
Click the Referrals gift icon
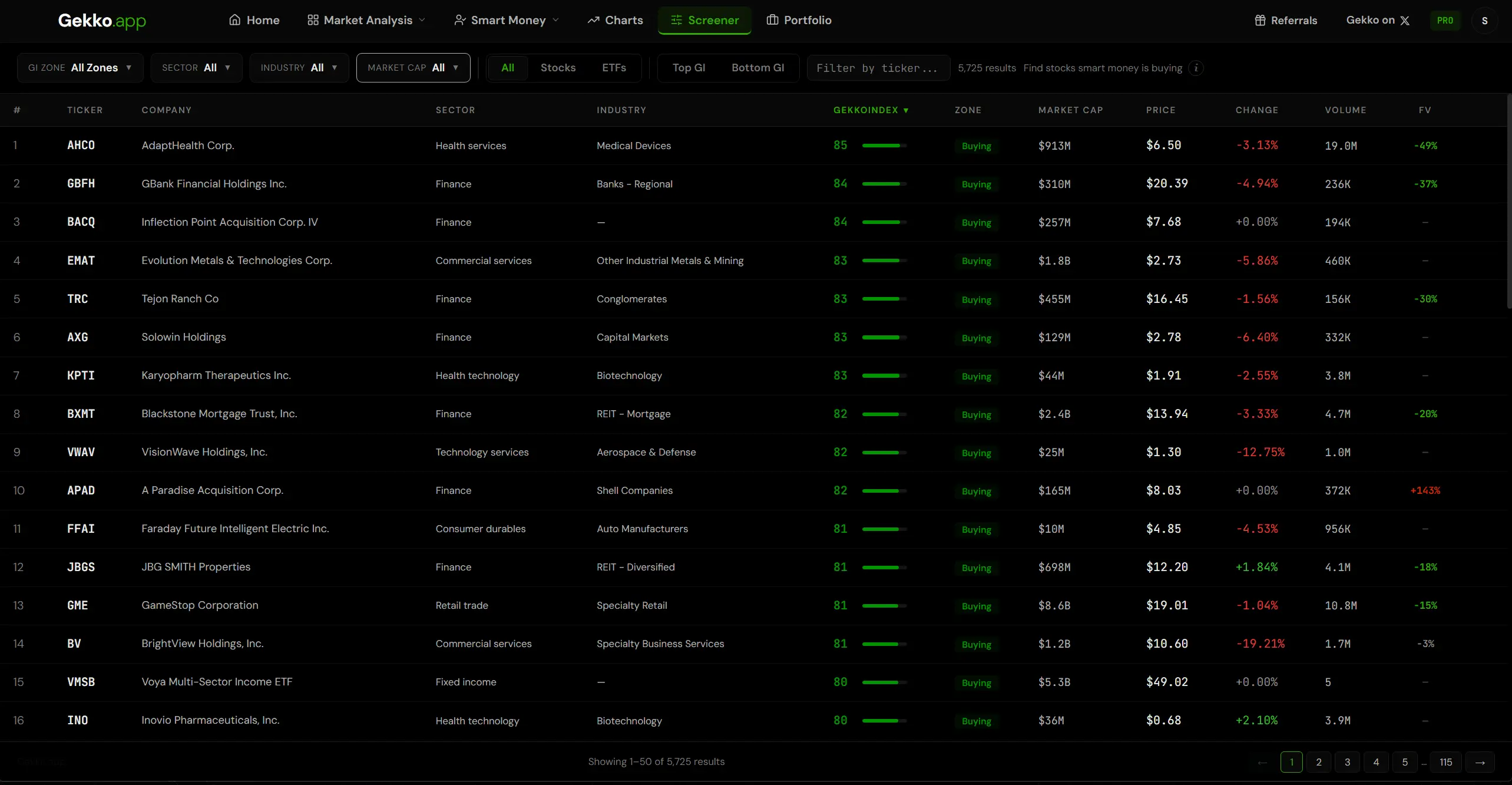coord(1260,20)
